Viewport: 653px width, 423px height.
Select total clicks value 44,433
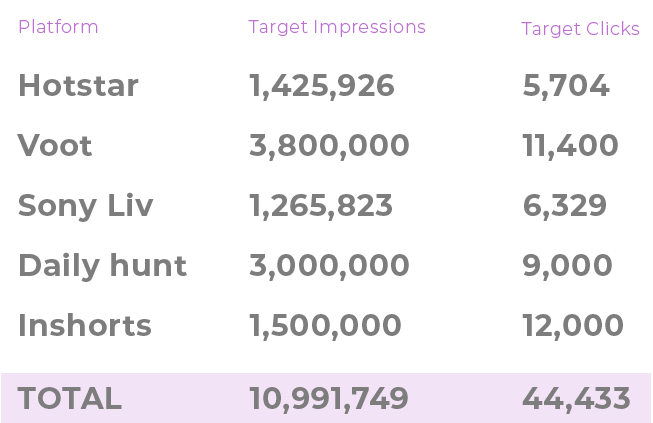(576, 399)
